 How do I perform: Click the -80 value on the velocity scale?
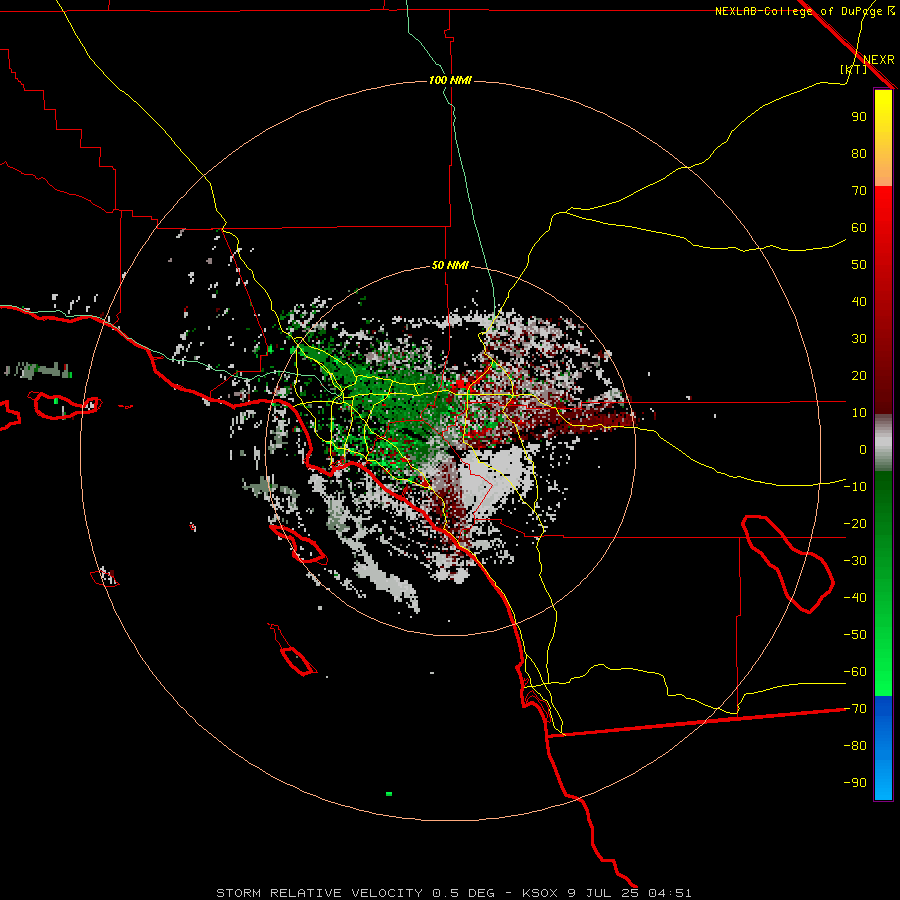[855, 746]
